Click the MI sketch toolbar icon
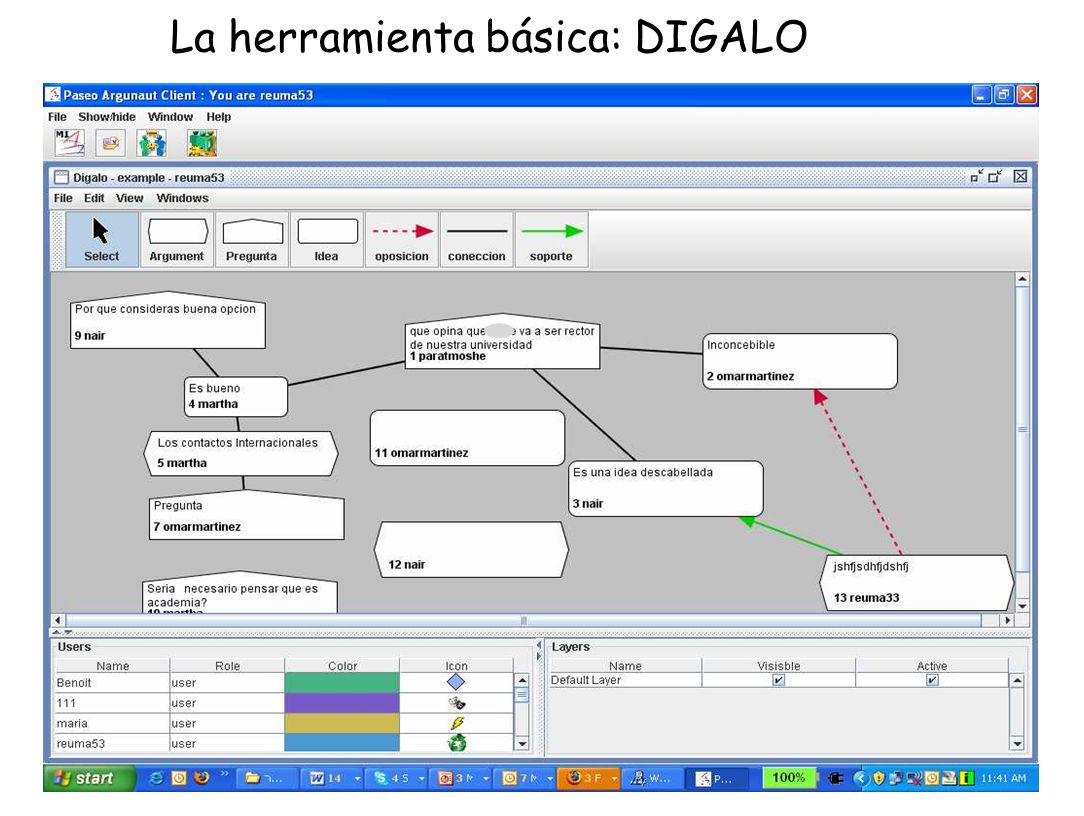1084x816 pixels. tap(69, 143)
